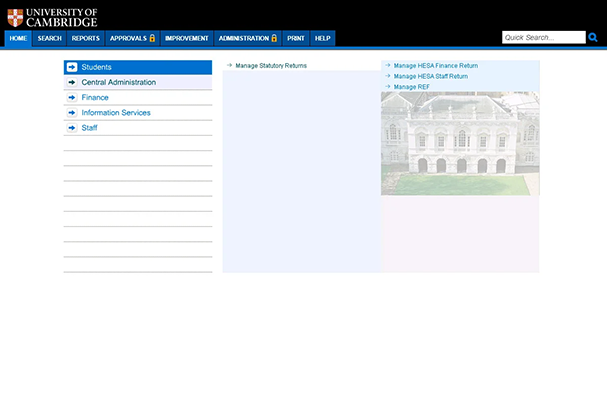Click the arrow icon beside Central Administration
The width and height of the screenshot is (607, 405).
(72, 82)
